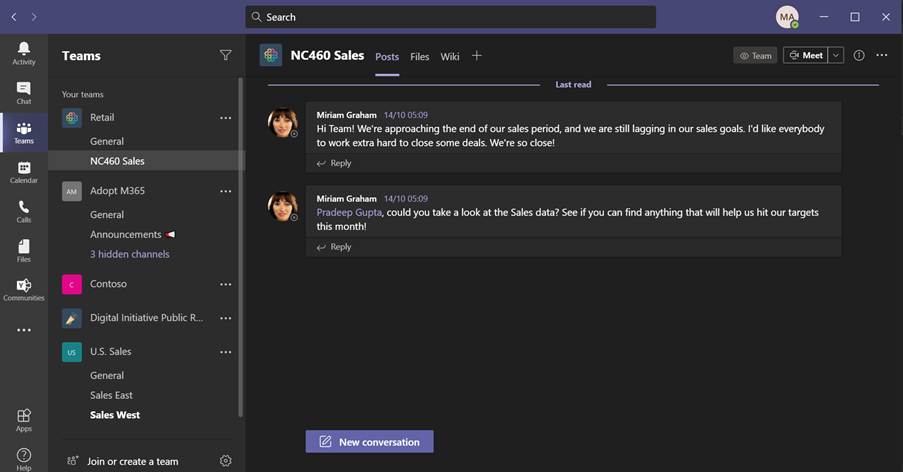Switch to the Files tab

click(x=420, y=56)
